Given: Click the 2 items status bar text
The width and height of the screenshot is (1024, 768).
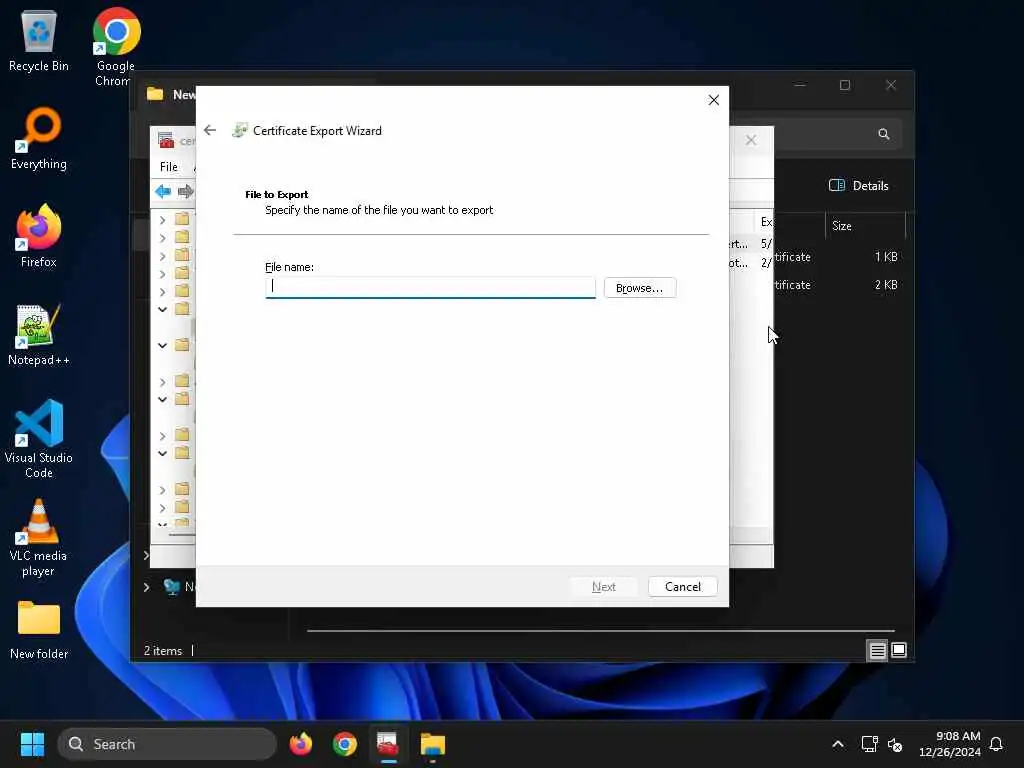Looking at the screenshot, I should pyautogui.click(x=163, y=651).
